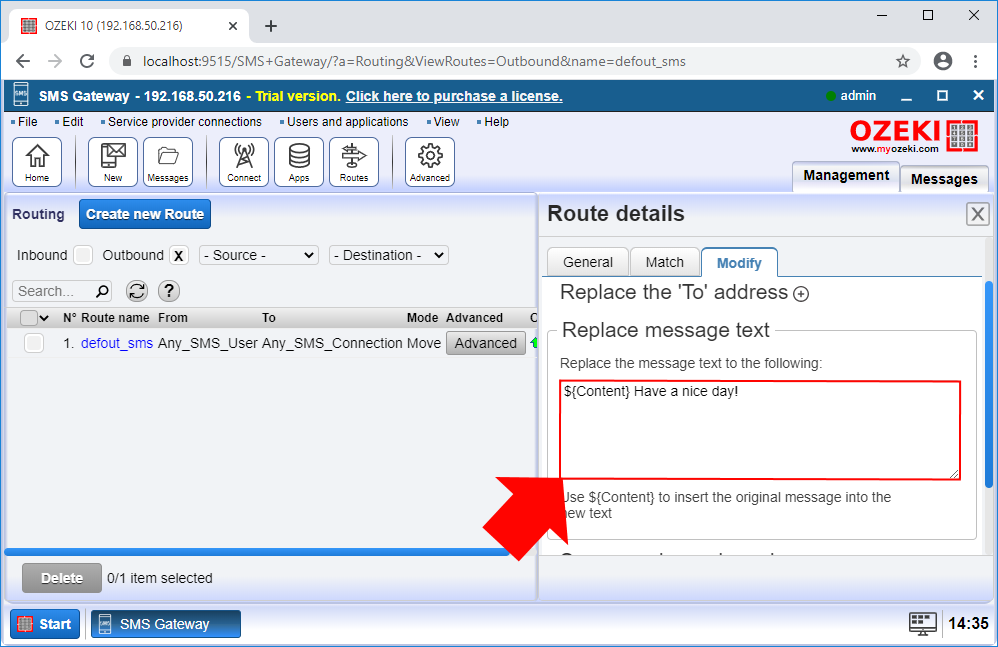
Task: Click the desktop monitor icon in taskbar
Action: (x=923, y=623)
